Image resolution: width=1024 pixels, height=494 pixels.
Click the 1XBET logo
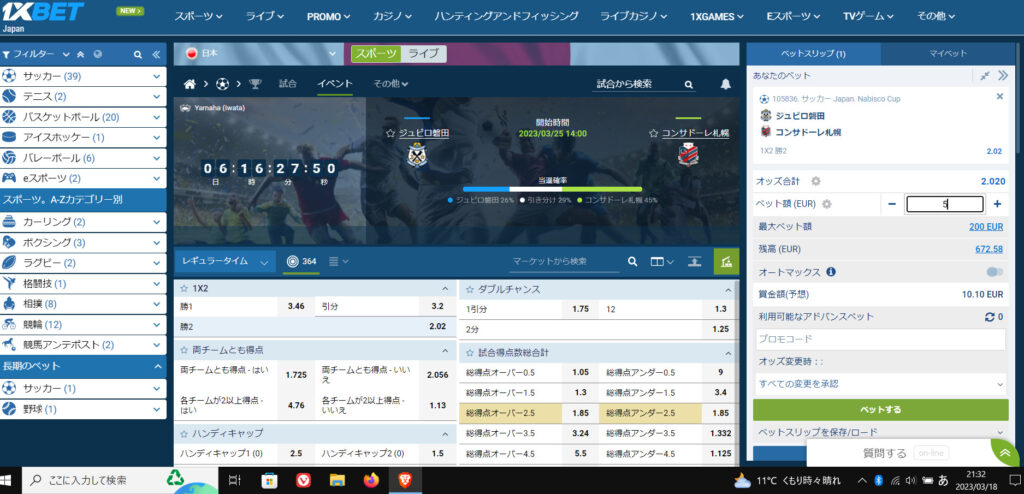[x=43, y=11]
